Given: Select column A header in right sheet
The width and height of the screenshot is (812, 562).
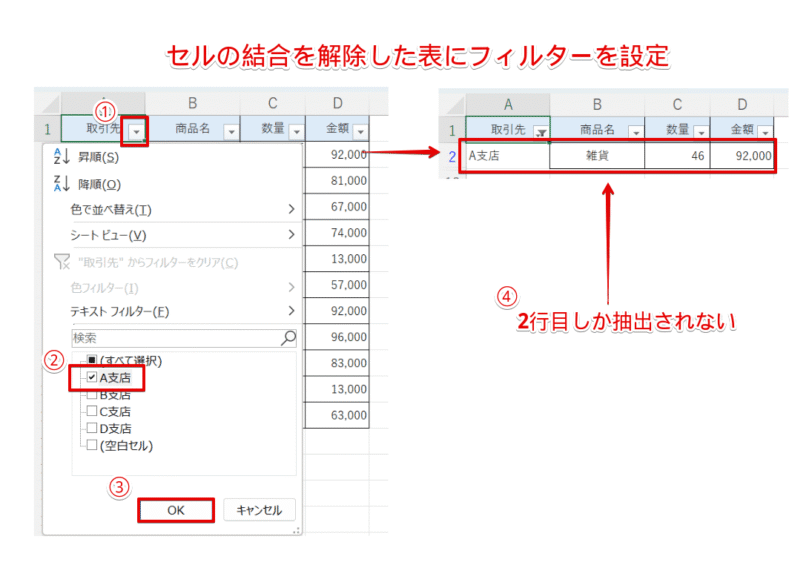Looking at the screenshot, I should click(x=508, y=105).
